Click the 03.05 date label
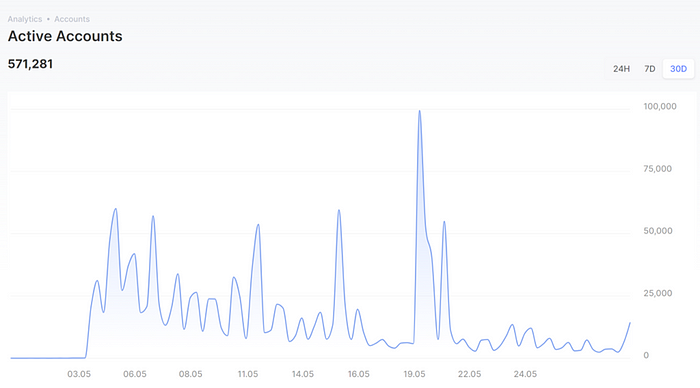Image resolution: width=700 pixels, height=388 pixels. pos(79,374)
